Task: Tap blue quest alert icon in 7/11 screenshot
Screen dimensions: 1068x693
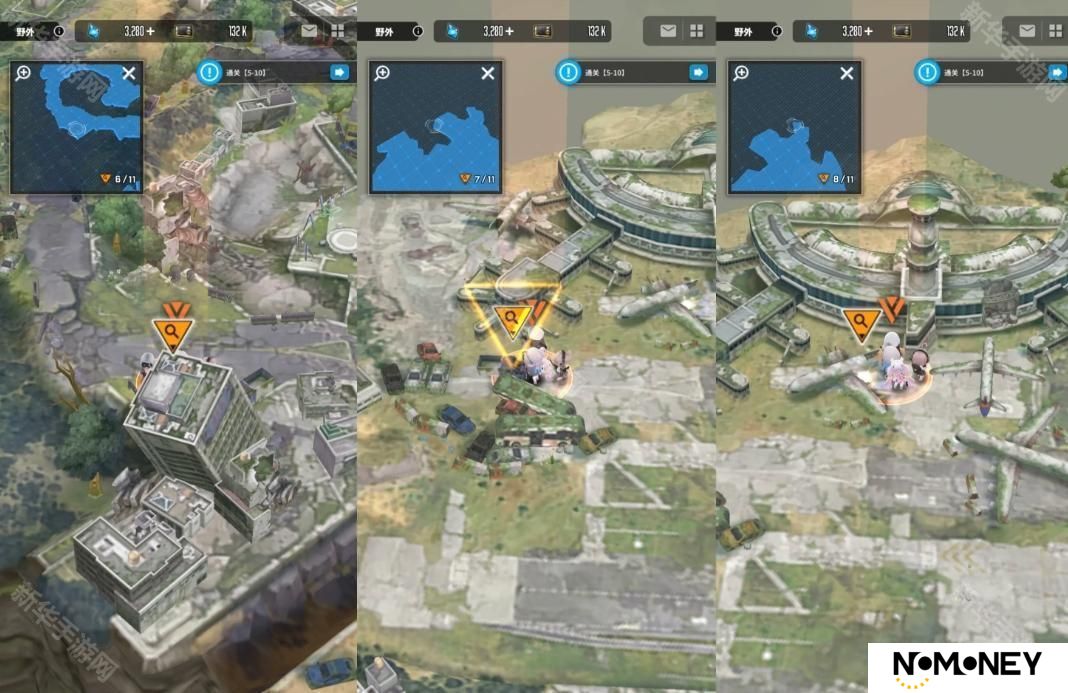Action: [x=568, y=72]
